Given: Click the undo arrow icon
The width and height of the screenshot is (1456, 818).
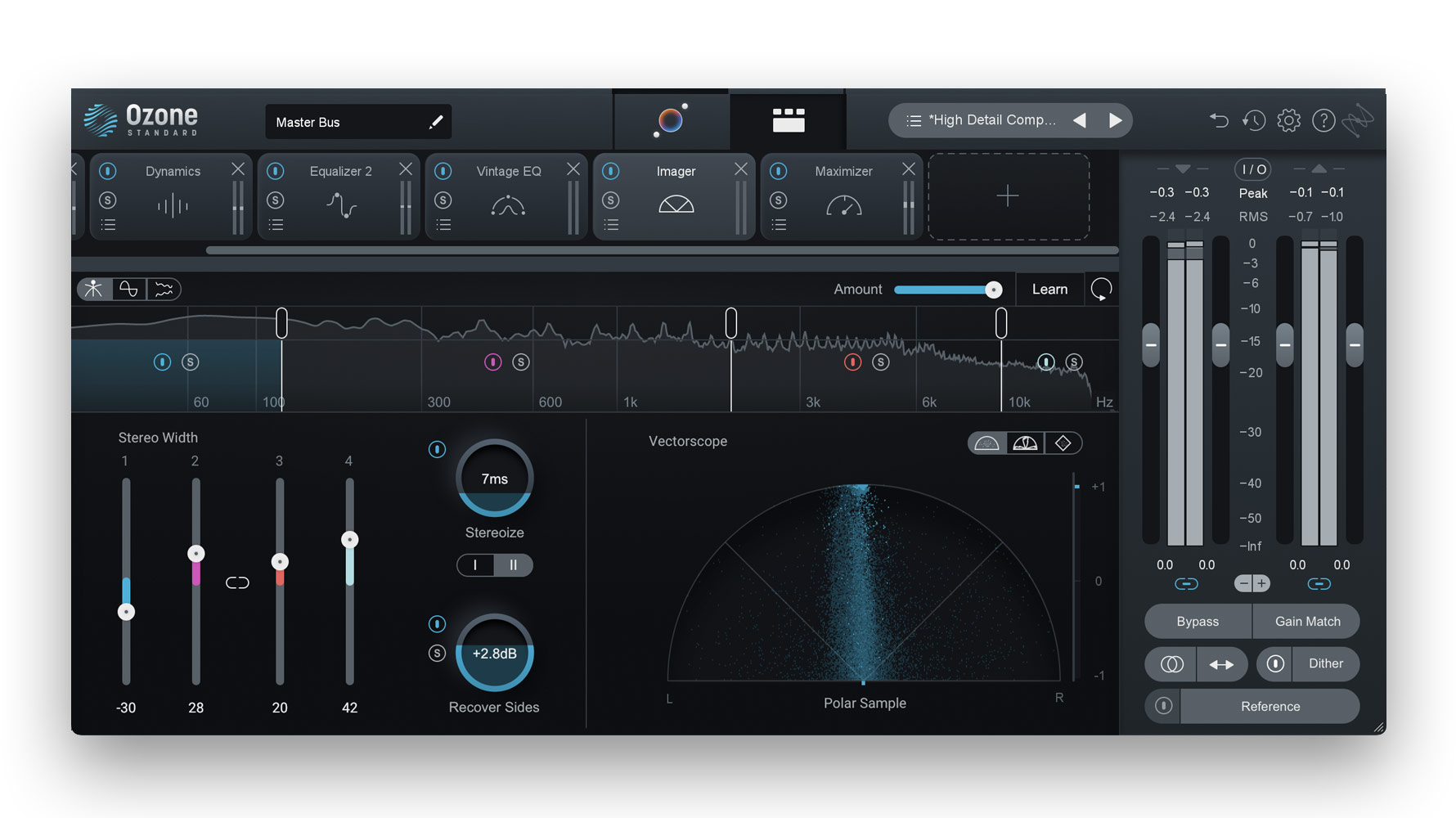Looking at the screenshot, I should [1219, 121].
